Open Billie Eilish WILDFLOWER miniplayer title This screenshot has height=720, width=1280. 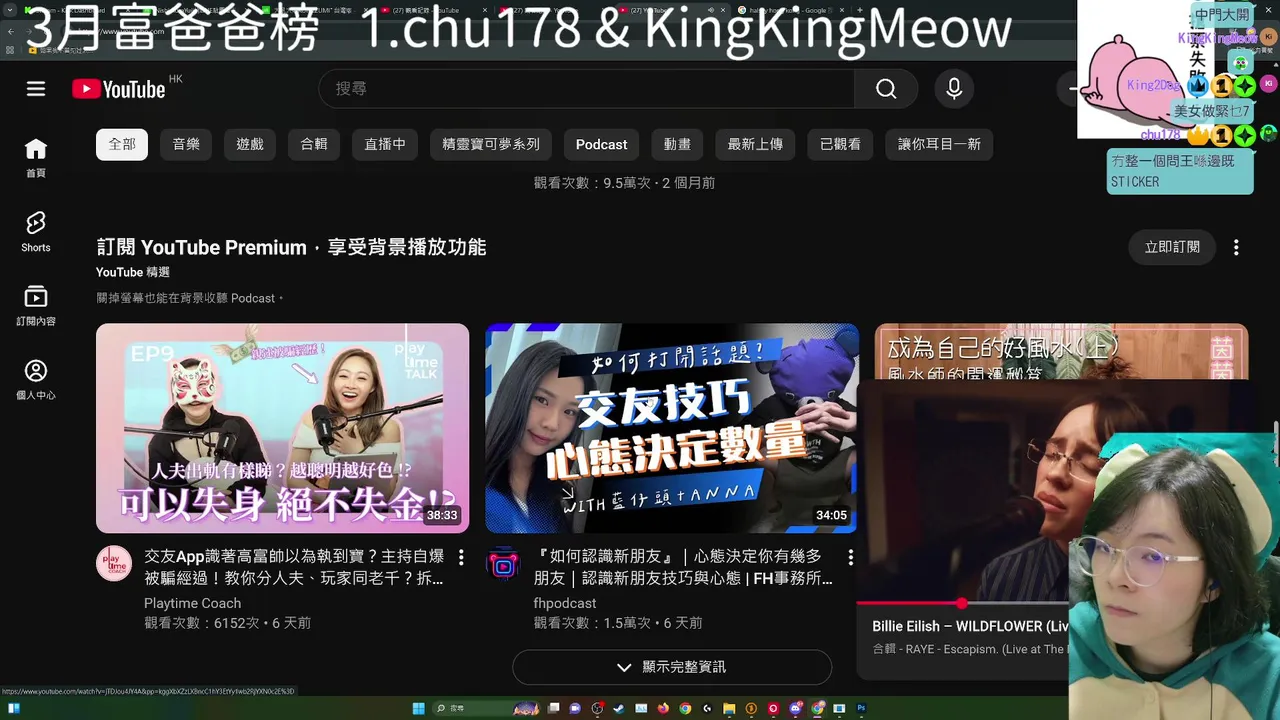(970, 626)
